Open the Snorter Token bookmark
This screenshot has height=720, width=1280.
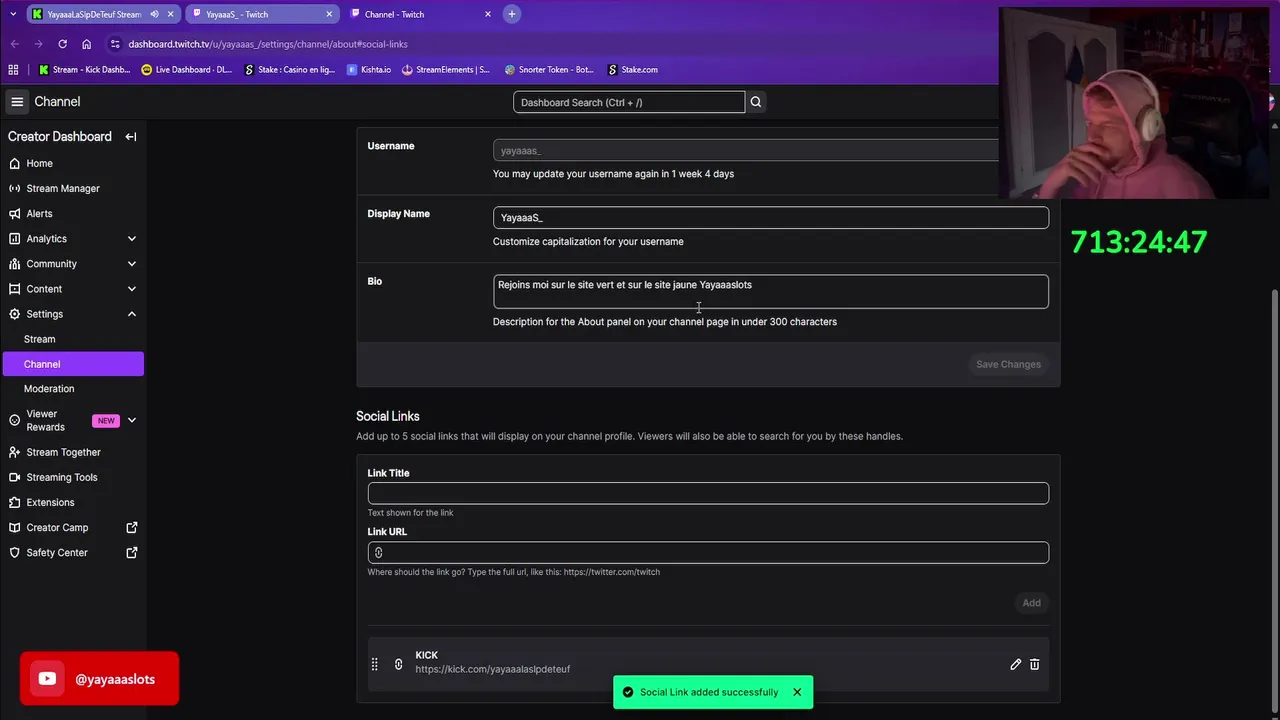(x=550, y=70)
